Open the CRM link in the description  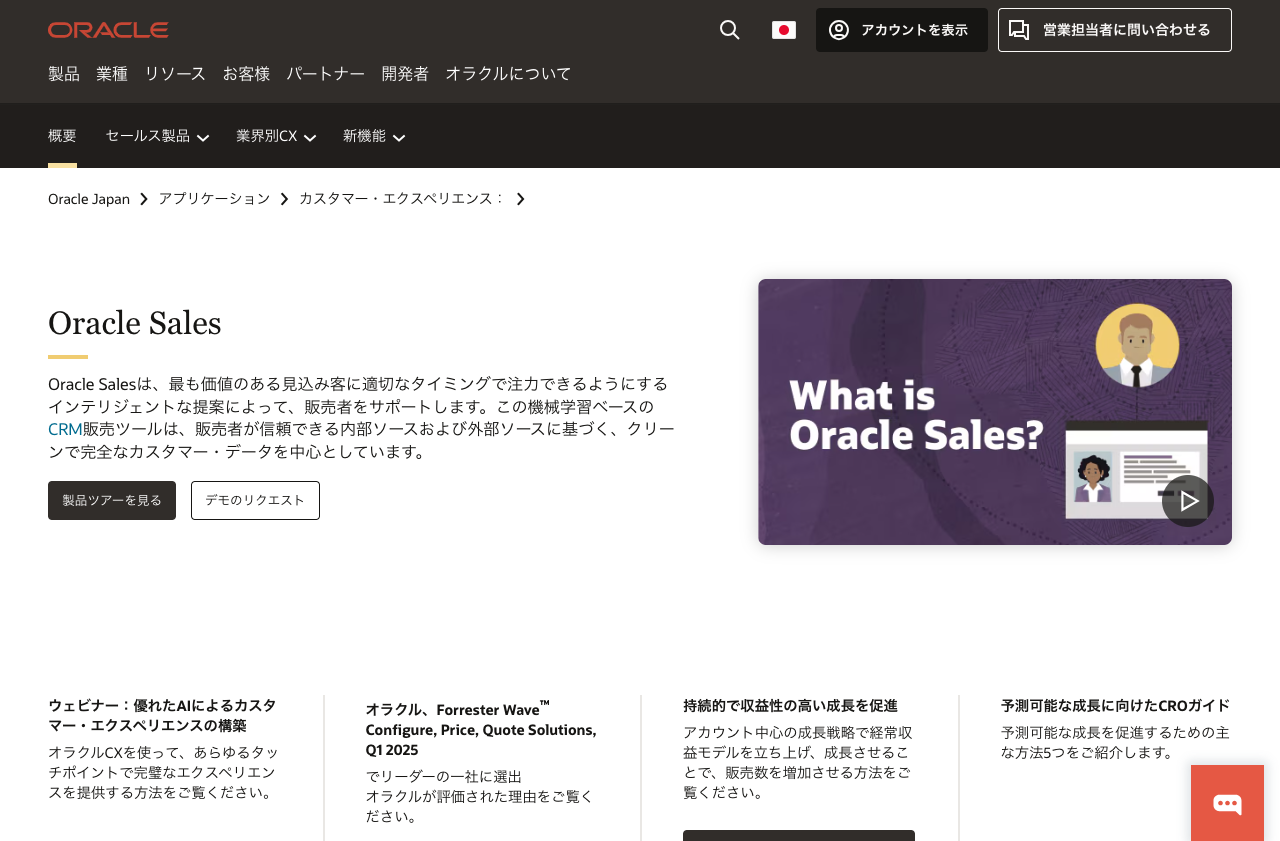coord(64,428)
